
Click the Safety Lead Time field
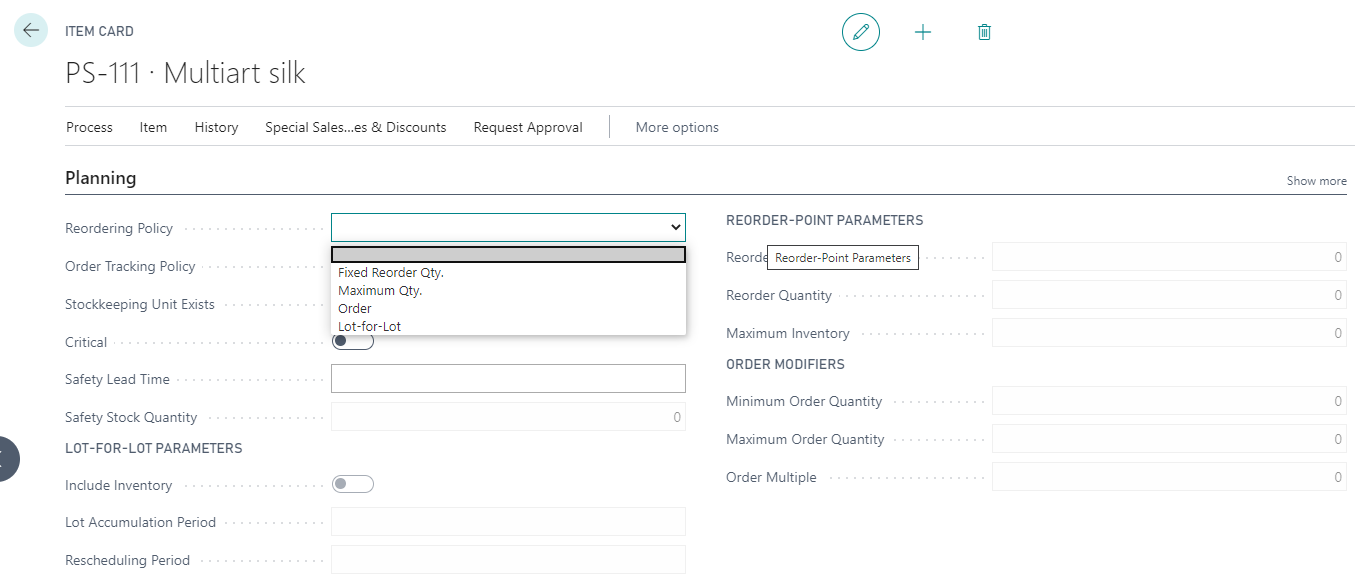pos(508,379)
